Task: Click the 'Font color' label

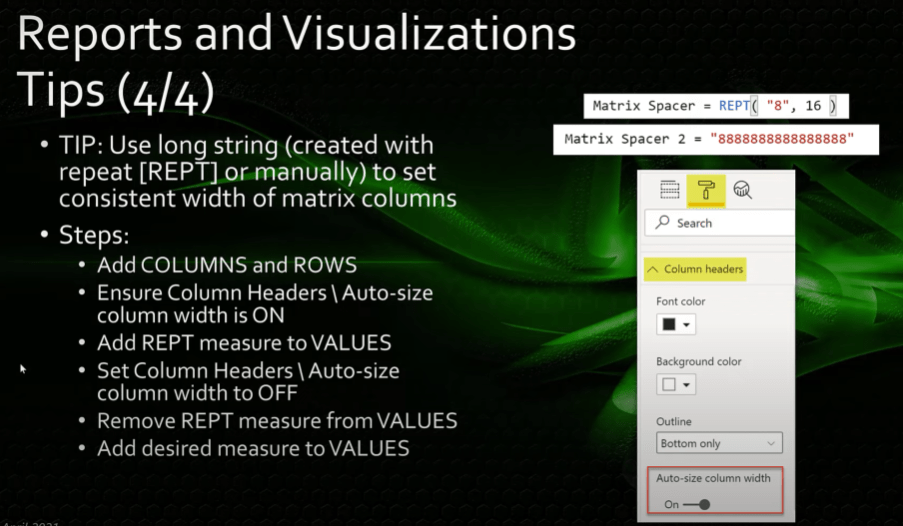Action: pyautogui.click(x=681, y=301)
